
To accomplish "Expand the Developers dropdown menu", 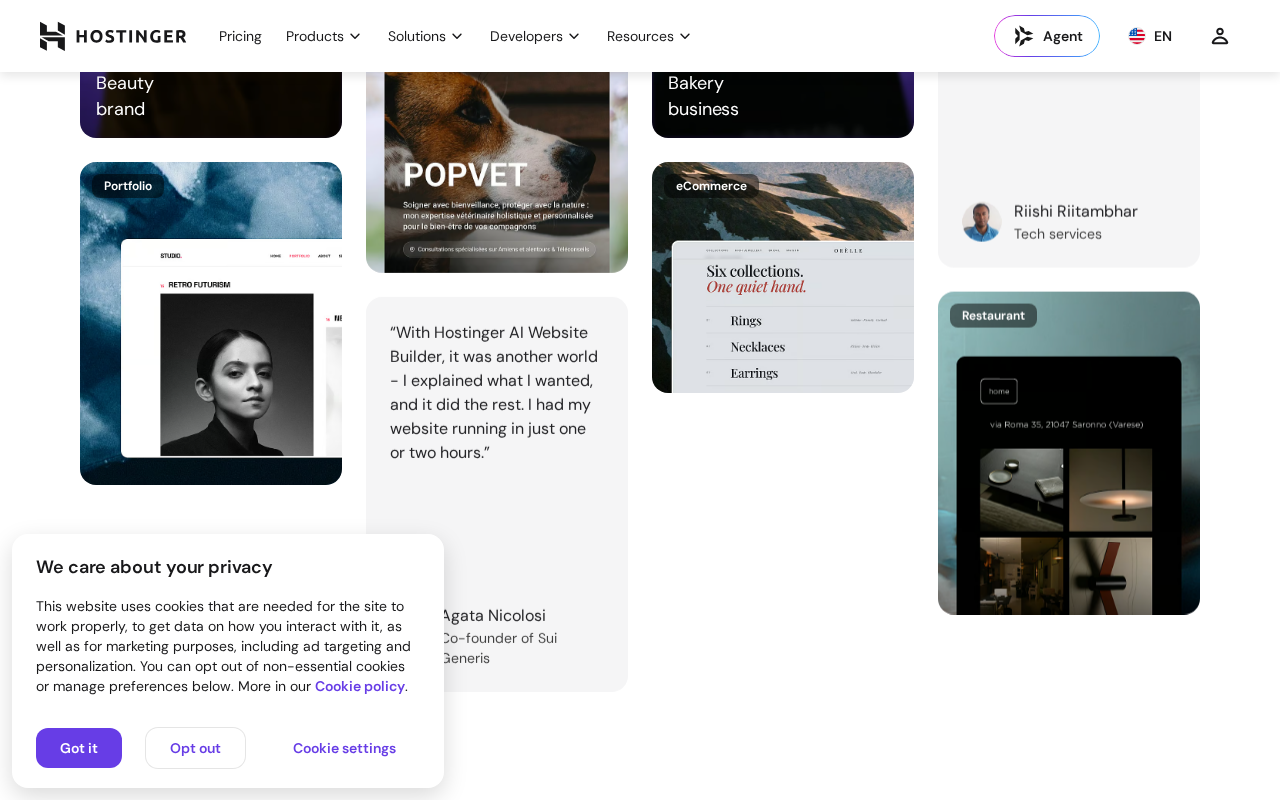I will [x=535, y=36].
